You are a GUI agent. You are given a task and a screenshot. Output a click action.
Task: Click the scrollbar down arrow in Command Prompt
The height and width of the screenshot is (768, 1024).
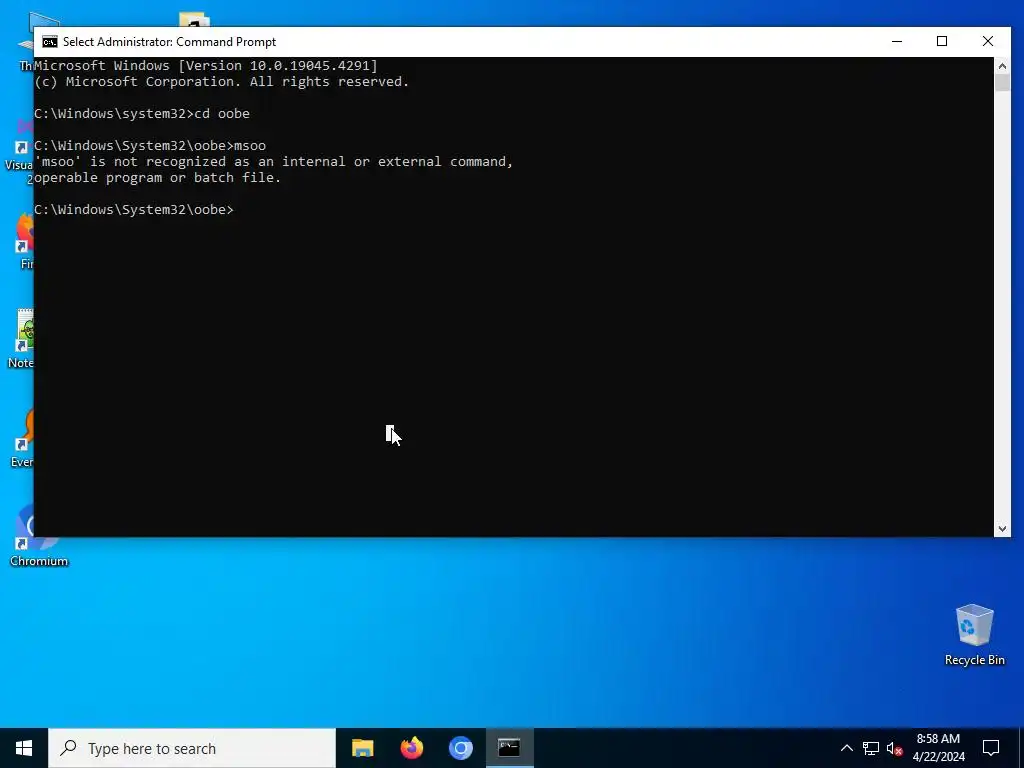click(1002, 529)
